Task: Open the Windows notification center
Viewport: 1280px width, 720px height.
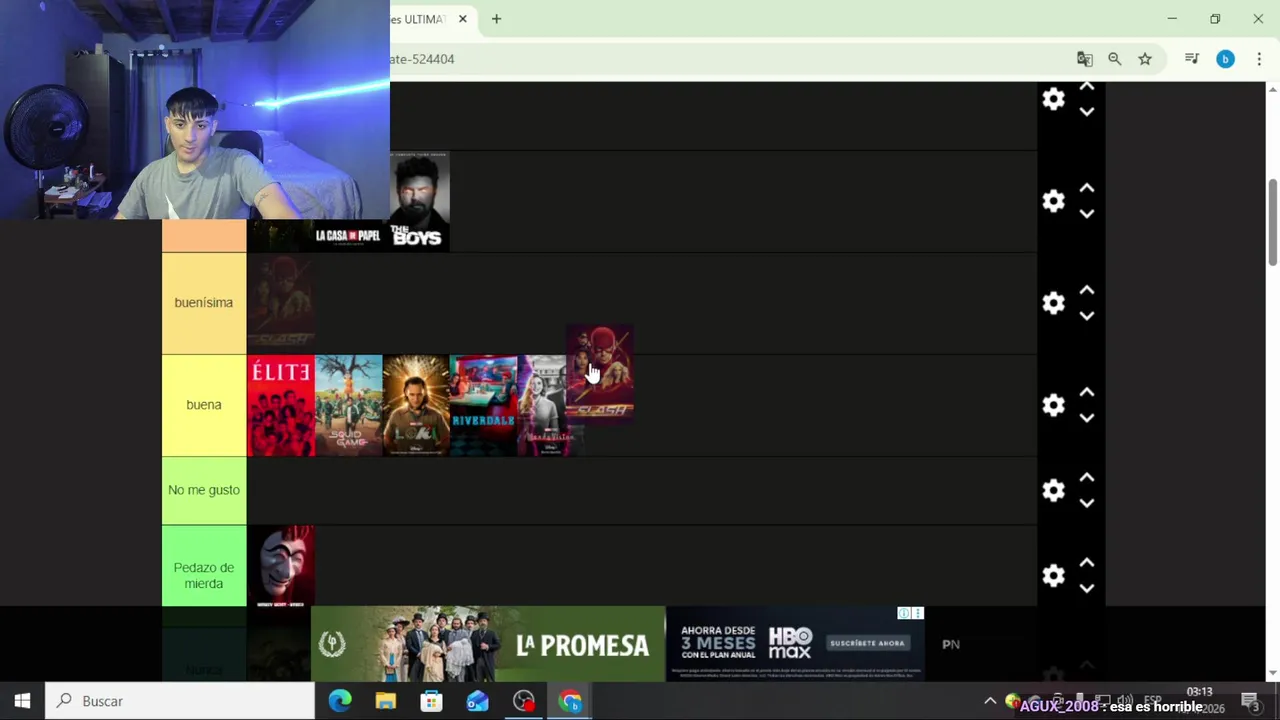Action: pyautogui.click(x=1250, y=701)
